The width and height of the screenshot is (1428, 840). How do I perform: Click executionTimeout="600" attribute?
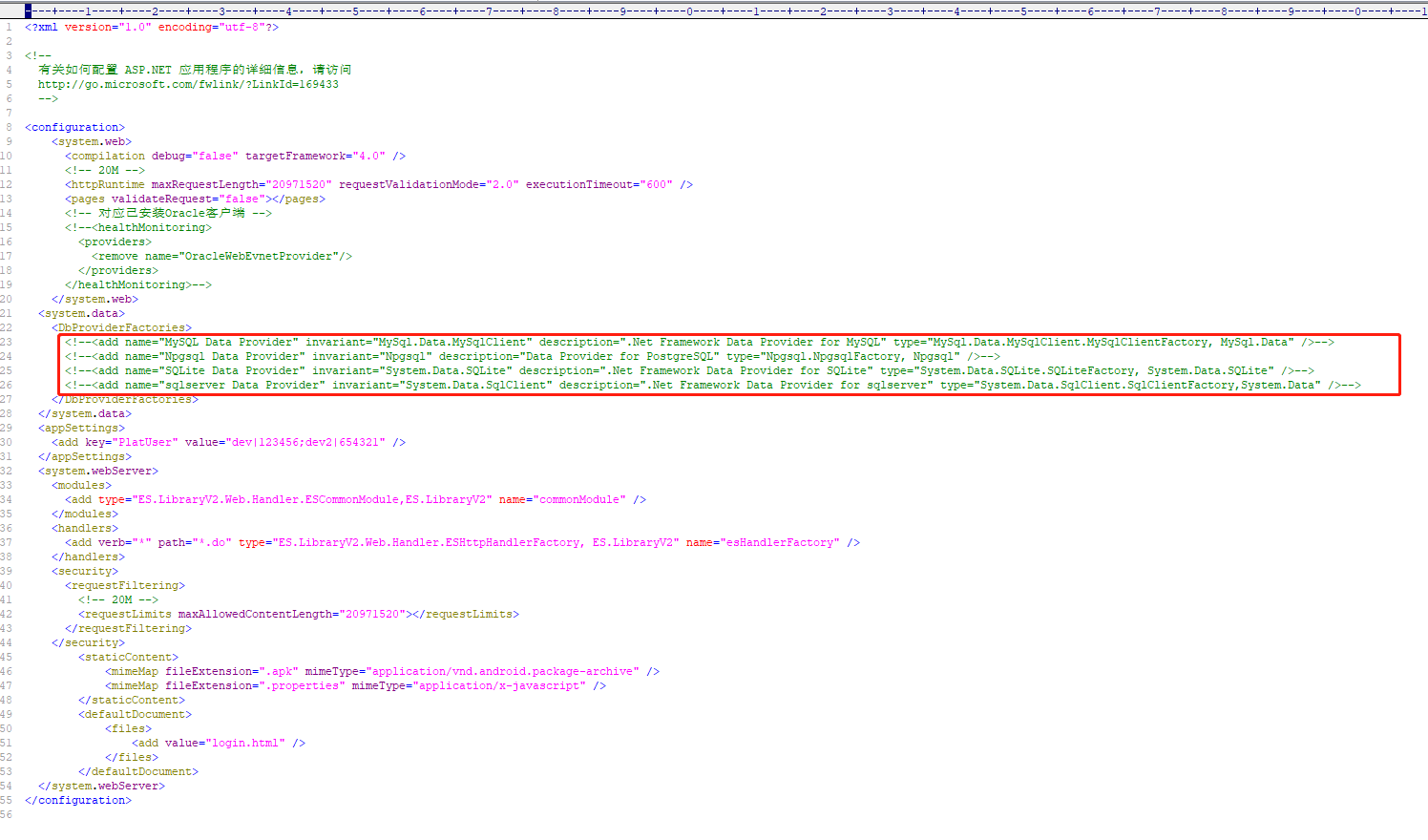pos(599,184)
